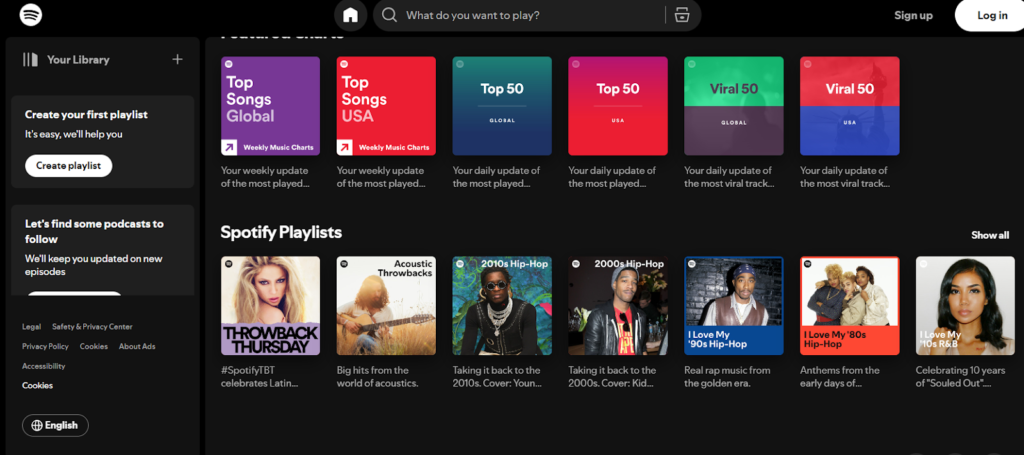Open I Love My '80s Hip-Hop cover
Screen dimensions: 1024x455
(x=850, y=306)
